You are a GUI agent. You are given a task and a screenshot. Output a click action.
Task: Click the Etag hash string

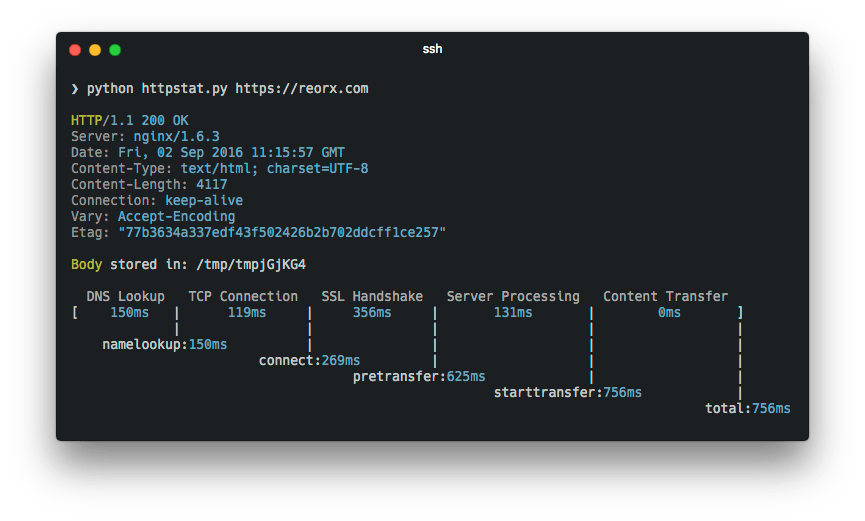pyautogui.click(x=282, y=232)
